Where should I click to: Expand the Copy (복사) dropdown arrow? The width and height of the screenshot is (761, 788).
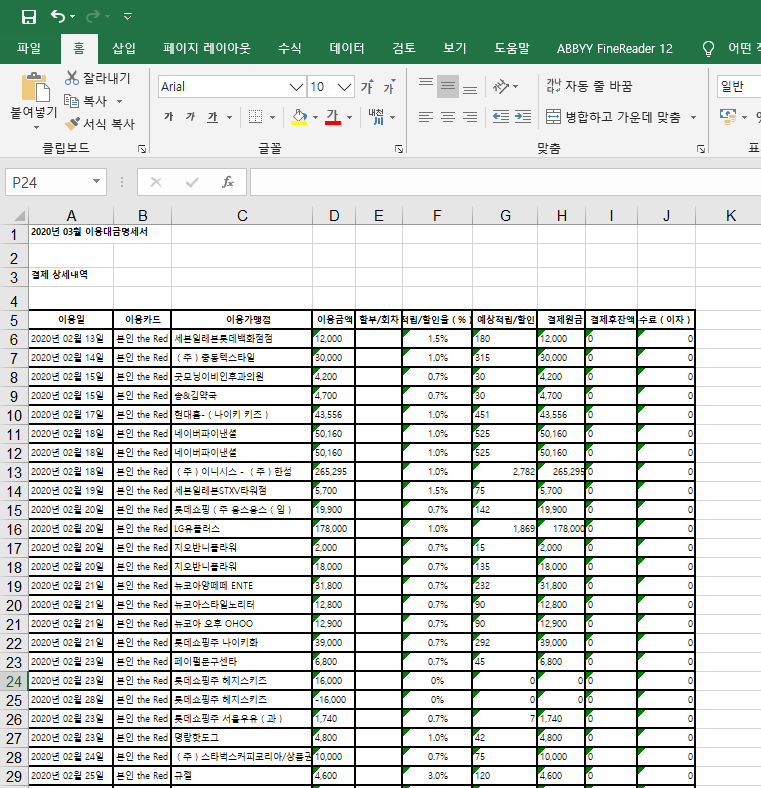(x=120, y=101)
